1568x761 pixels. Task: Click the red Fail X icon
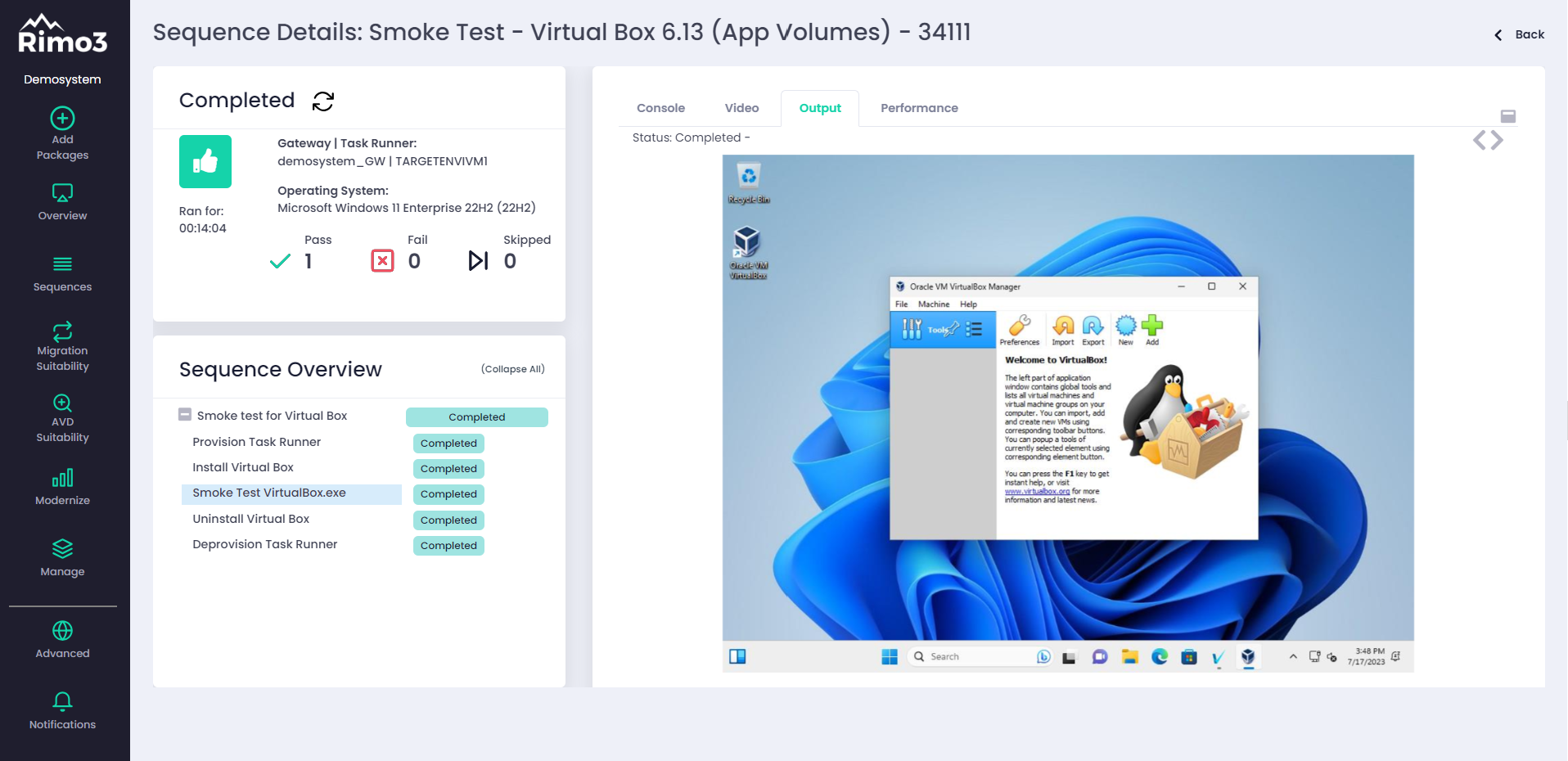pos(382,261)
